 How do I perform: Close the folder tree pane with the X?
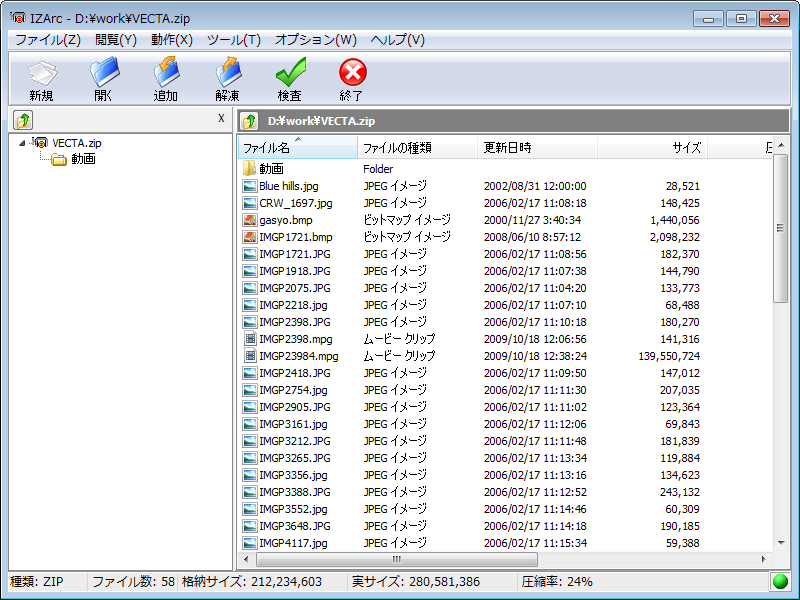click(221, 118)
